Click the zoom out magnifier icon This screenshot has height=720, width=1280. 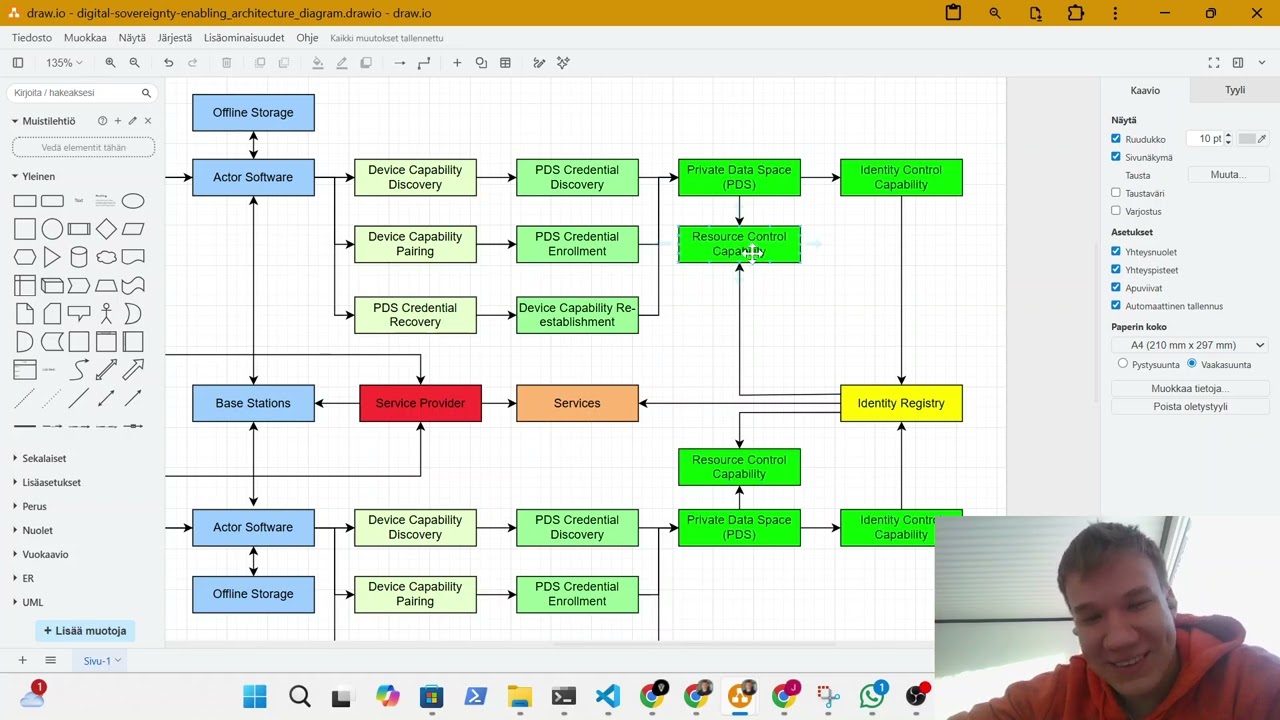click(134, 63)
